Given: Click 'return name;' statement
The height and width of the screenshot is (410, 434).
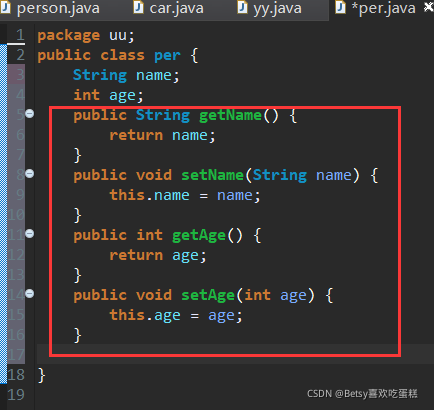Looking at the screenshot, I should tap(162, 135).
